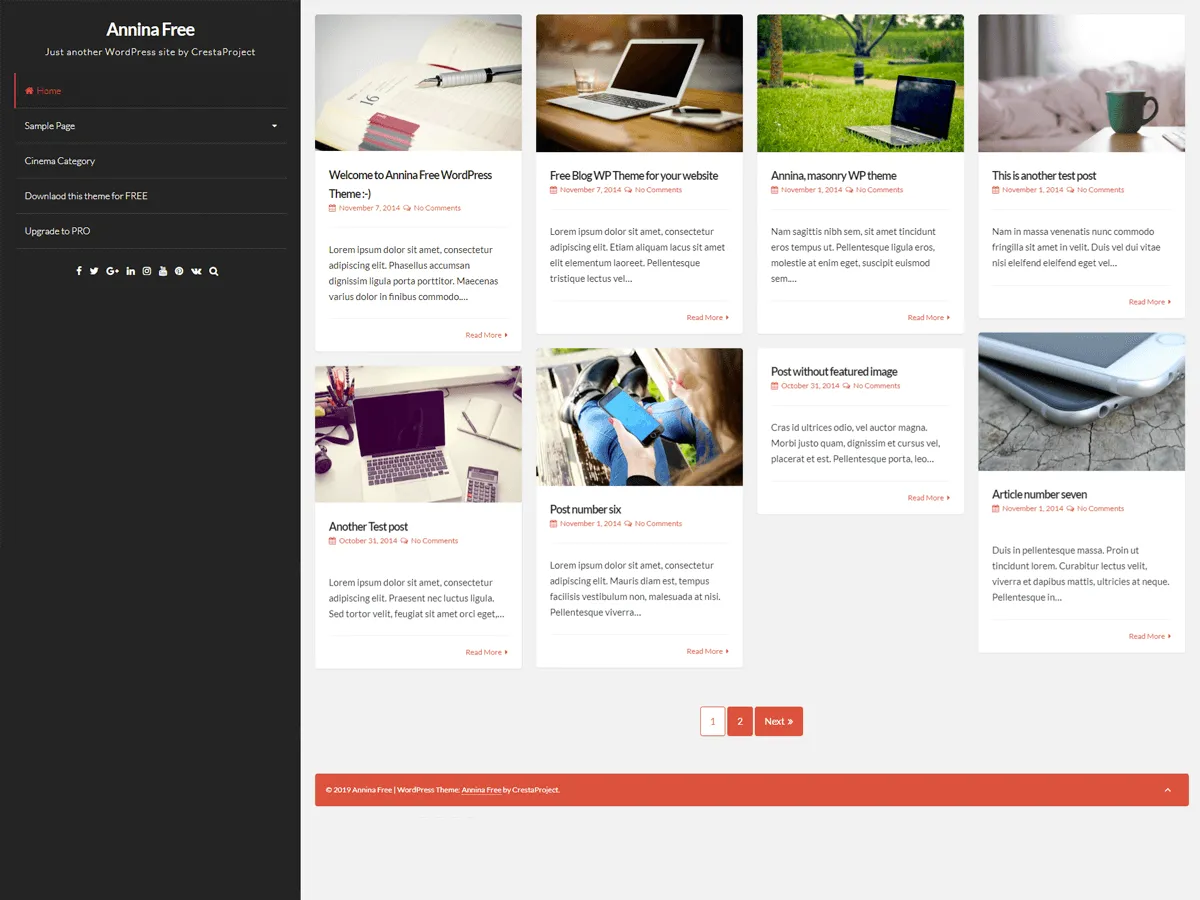
Task: Click Read More under Post number six
Action: click(x=707, y=651)
